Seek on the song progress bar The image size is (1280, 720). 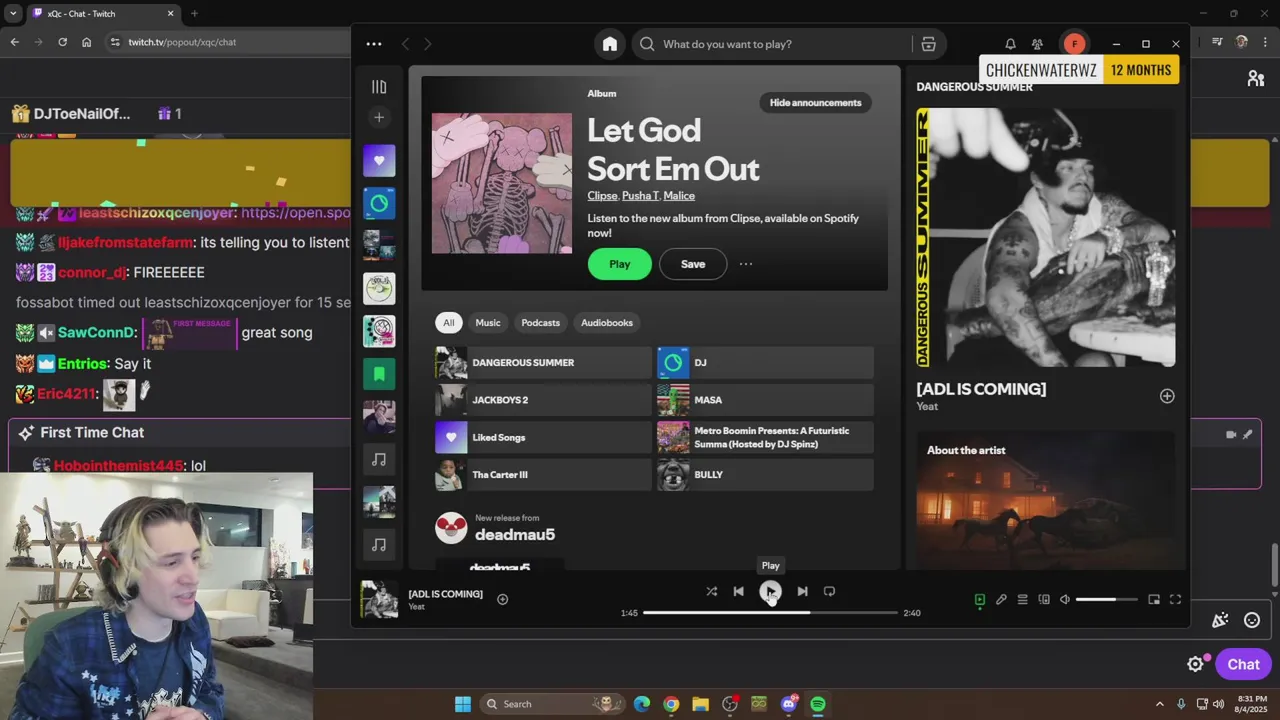tap(770, 613)
